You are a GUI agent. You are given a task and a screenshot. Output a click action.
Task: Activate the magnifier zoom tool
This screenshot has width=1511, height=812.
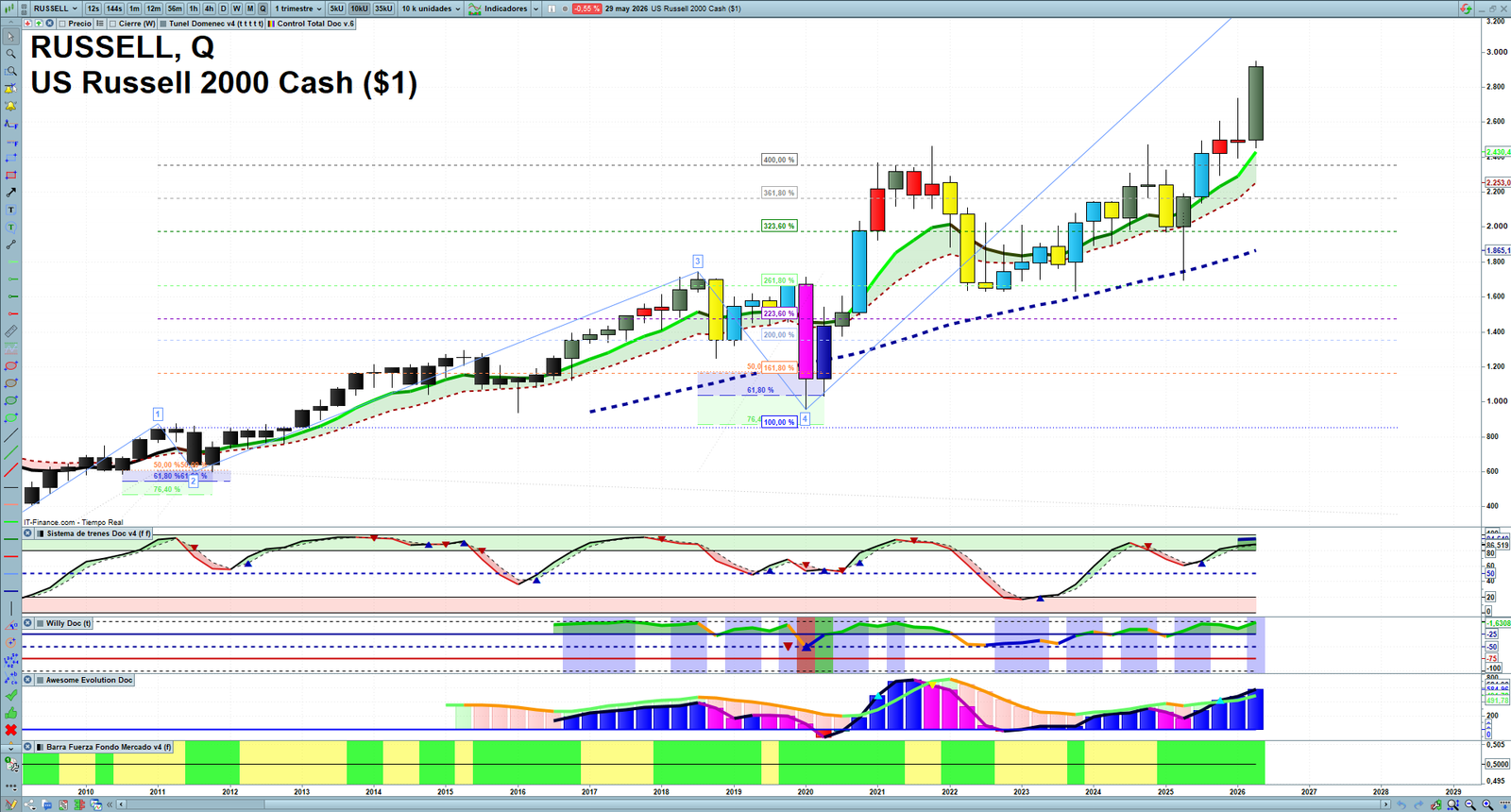tap(11, 54)
